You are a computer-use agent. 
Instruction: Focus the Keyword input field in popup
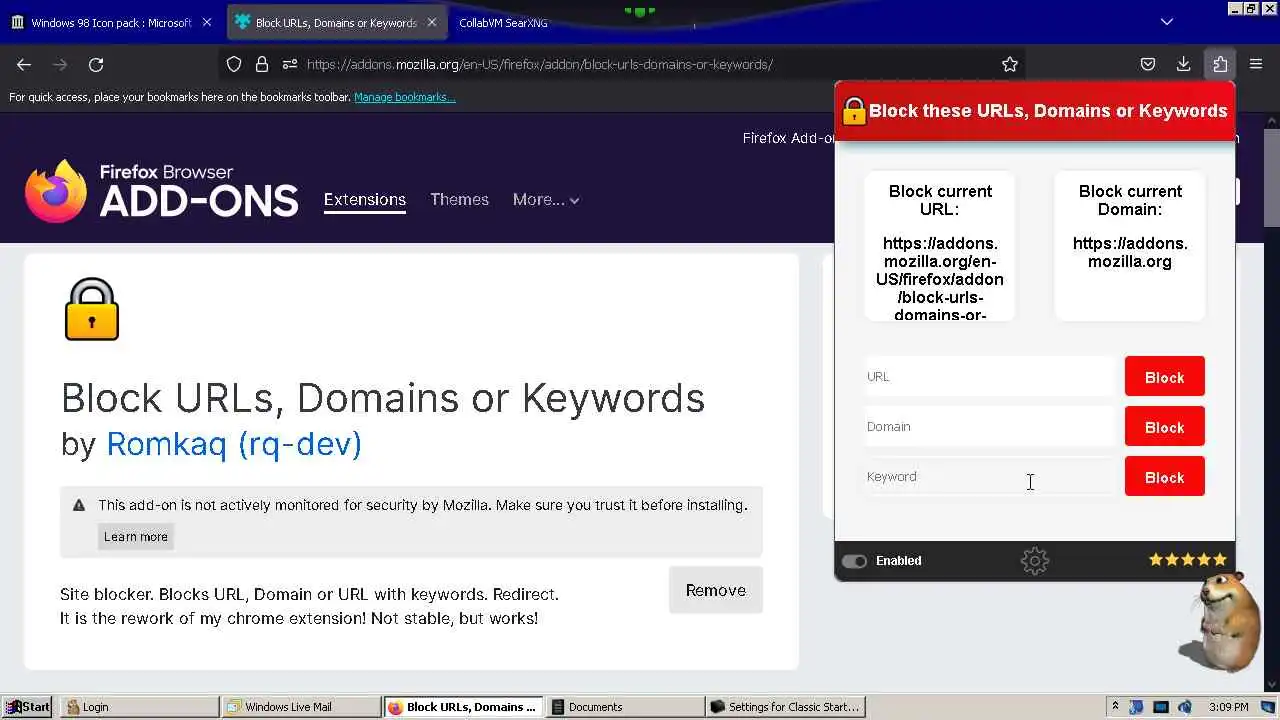pyautogui.click(x=990, y=477)
